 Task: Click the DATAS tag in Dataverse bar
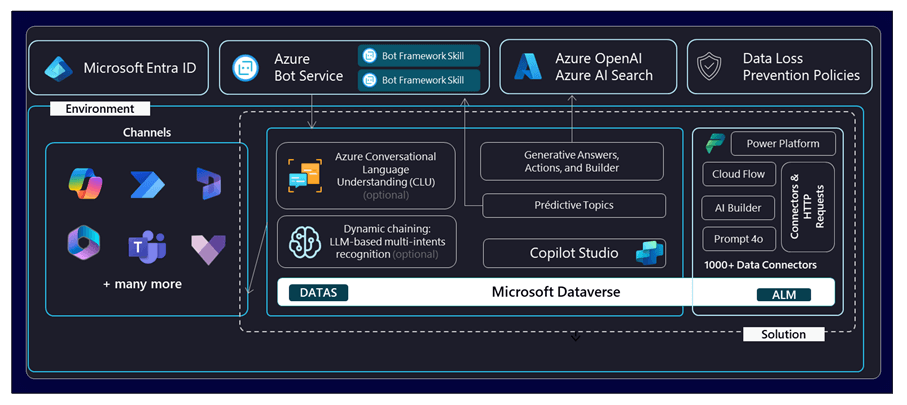pos(319,293)
